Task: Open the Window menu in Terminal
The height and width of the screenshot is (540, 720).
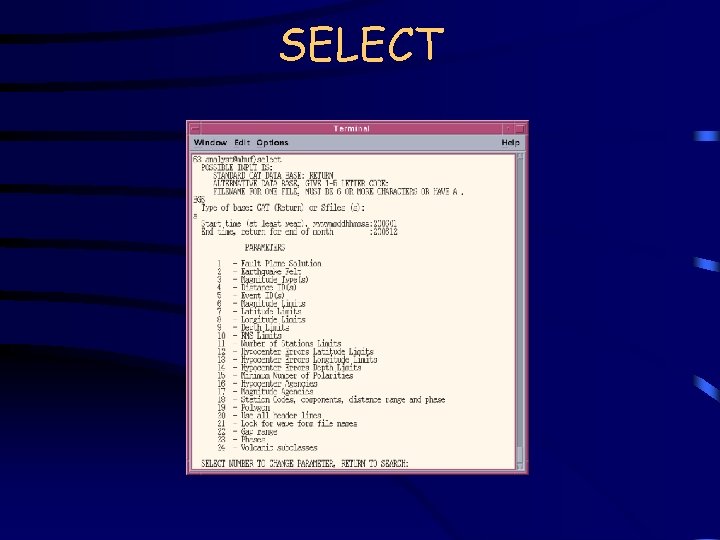Action: (210, 142)
